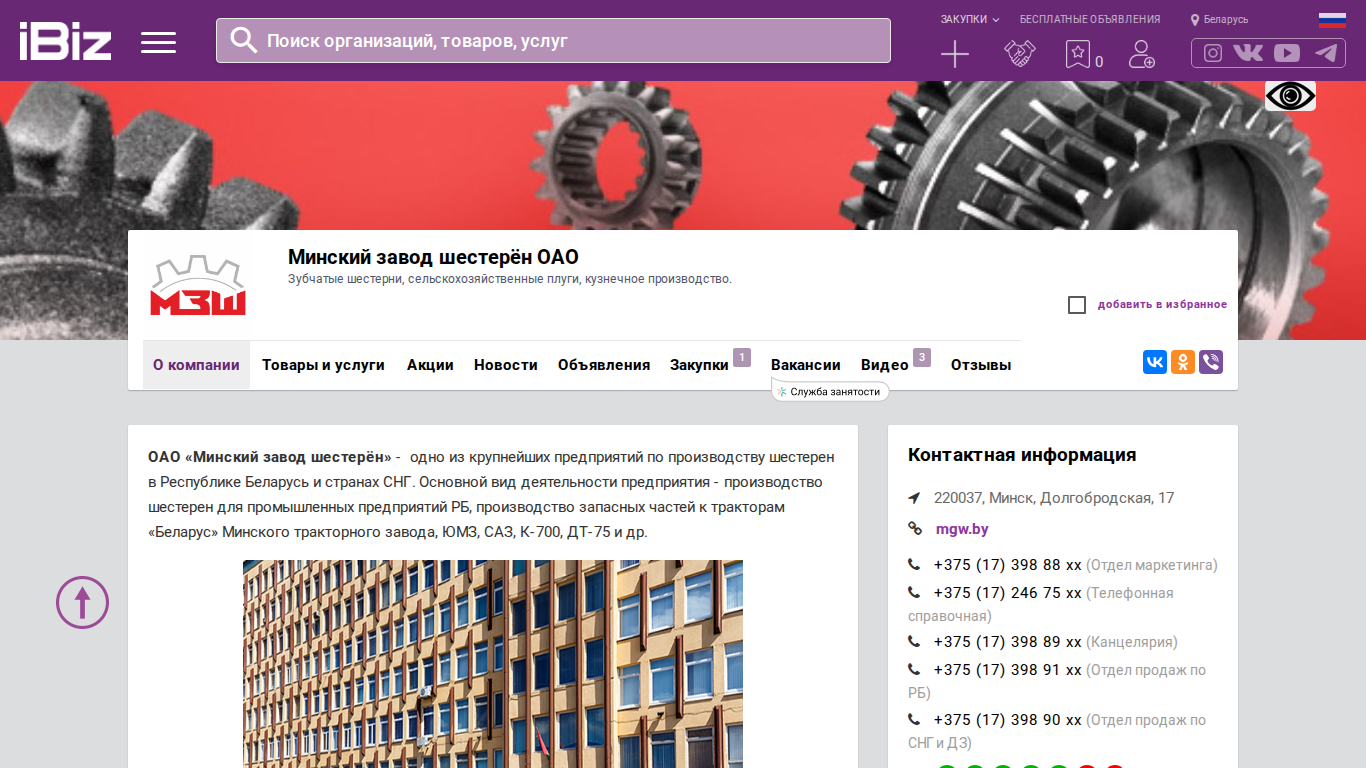Go to the Новости tab
Viewport: 1366px width, 768px height.
coord(506,365)
